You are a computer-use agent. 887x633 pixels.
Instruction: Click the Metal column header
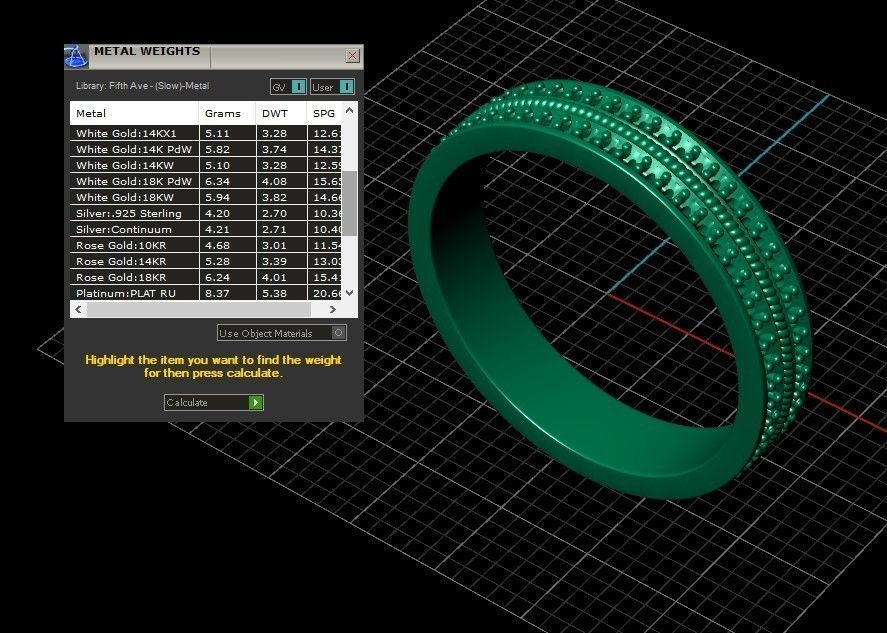tap(135, 113)
